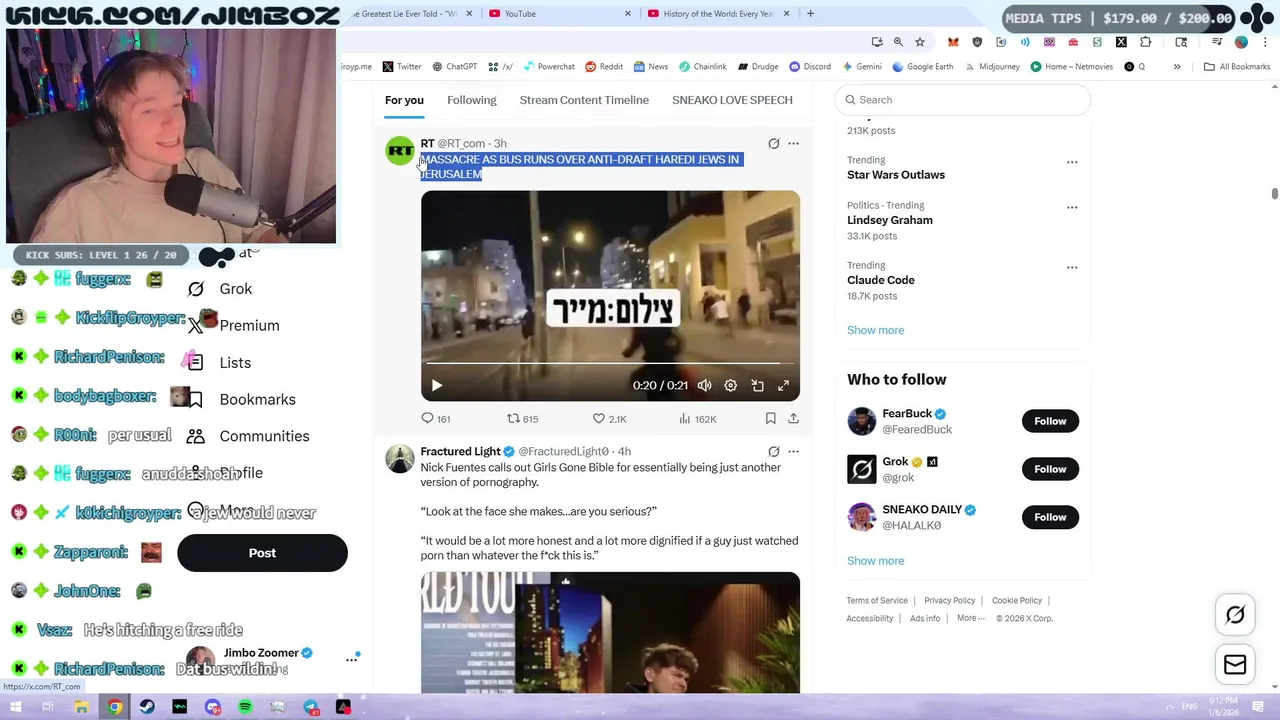Open Privacy Policy link
This screenshot has height=720, width=1280.
(x=949, y=600)
